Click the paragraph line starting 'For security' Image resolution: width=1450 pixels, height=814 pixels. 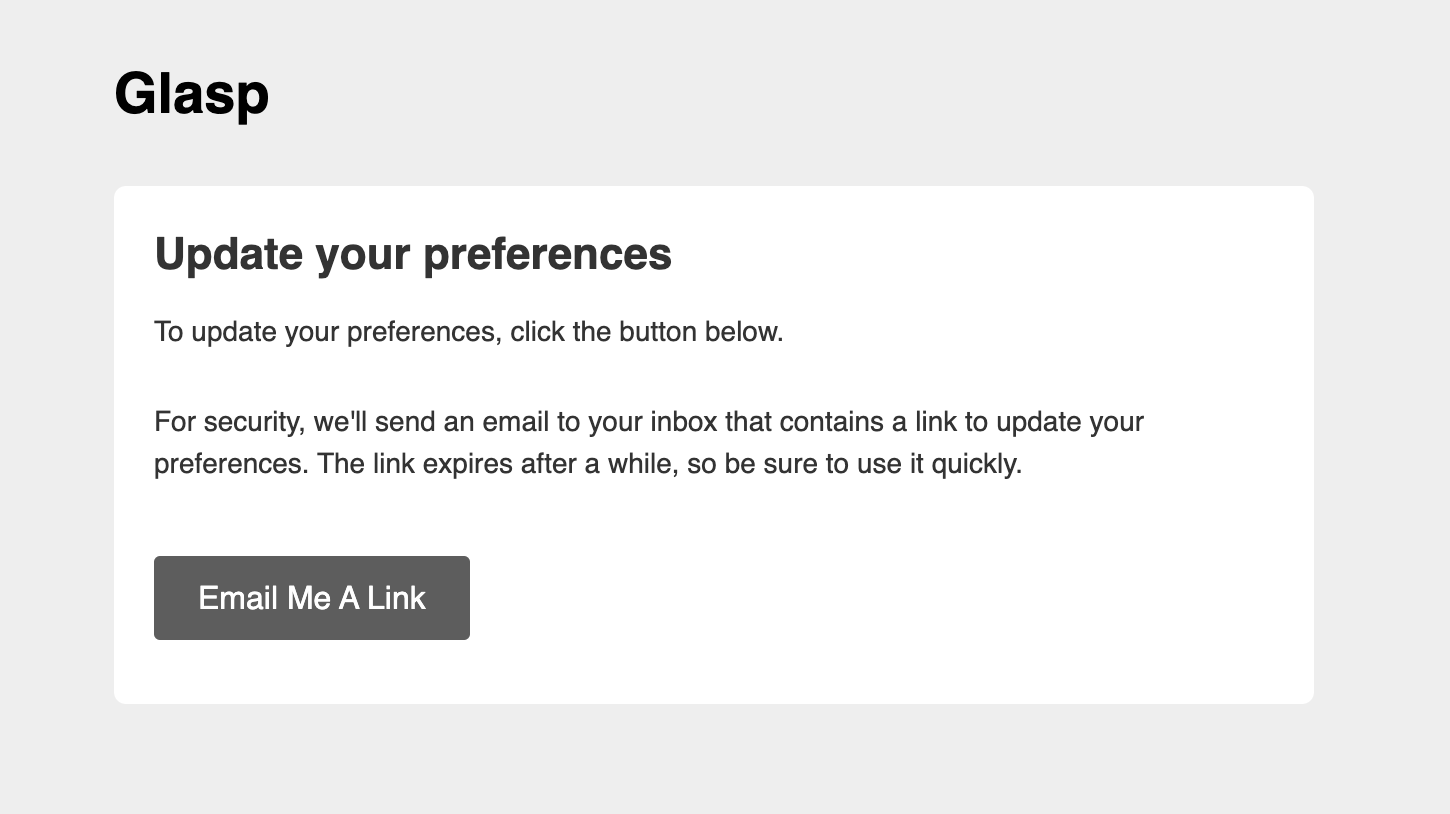(x=648, y=422)
